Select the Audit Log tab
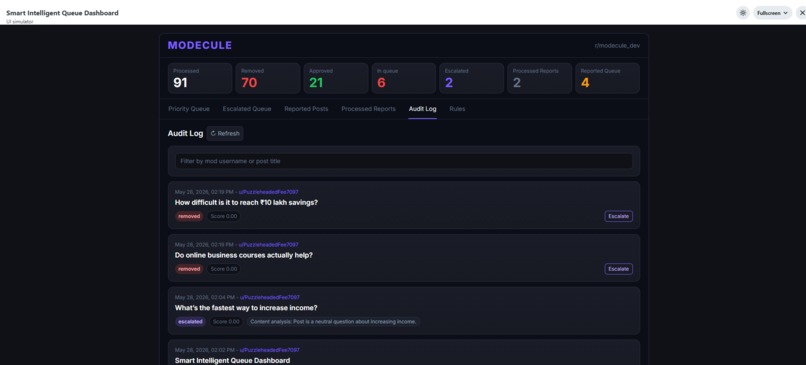Screen dimensions: 806x365 [x=423, y=109]
